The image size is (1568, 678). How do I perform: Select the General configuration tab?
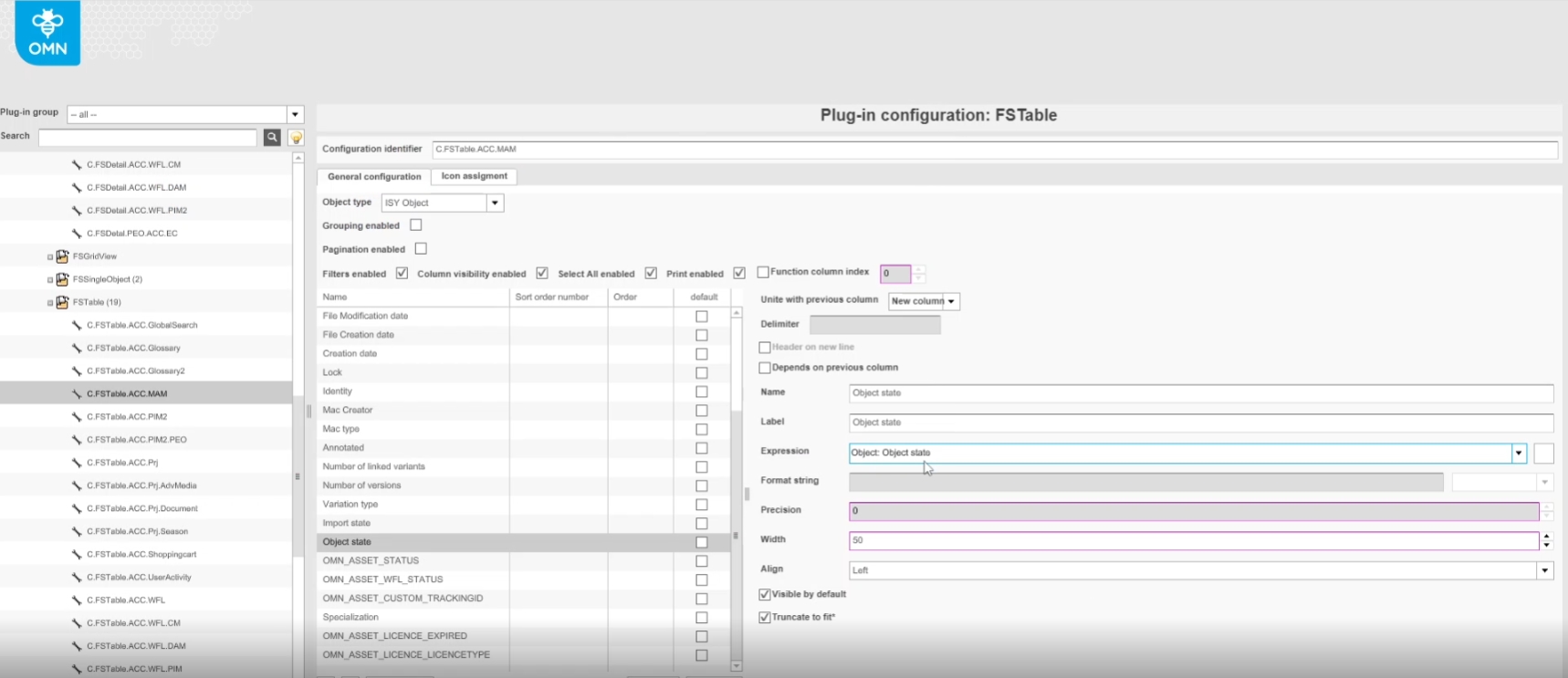(x=374, y=177)
